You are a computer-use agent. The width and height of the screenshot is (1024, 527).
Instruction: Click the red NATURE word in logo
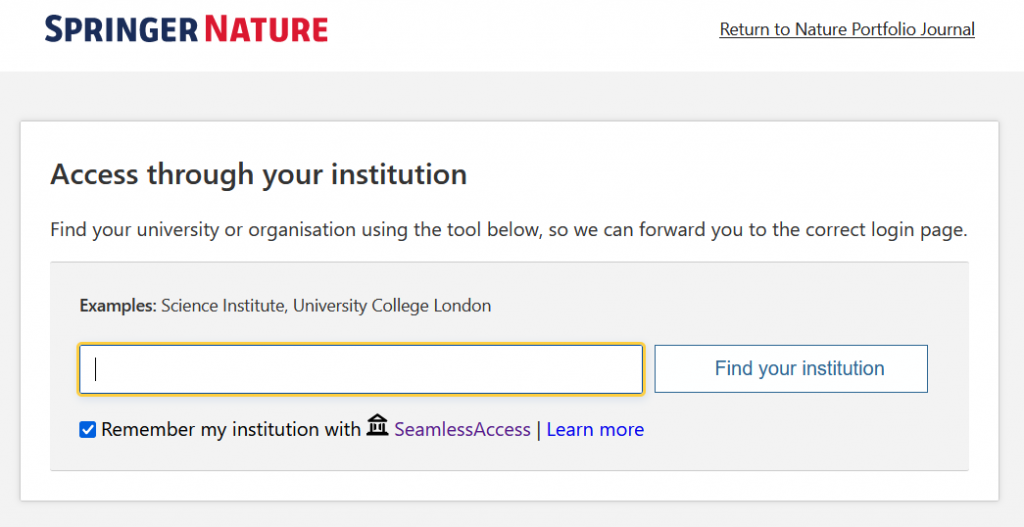click(266, 29)
